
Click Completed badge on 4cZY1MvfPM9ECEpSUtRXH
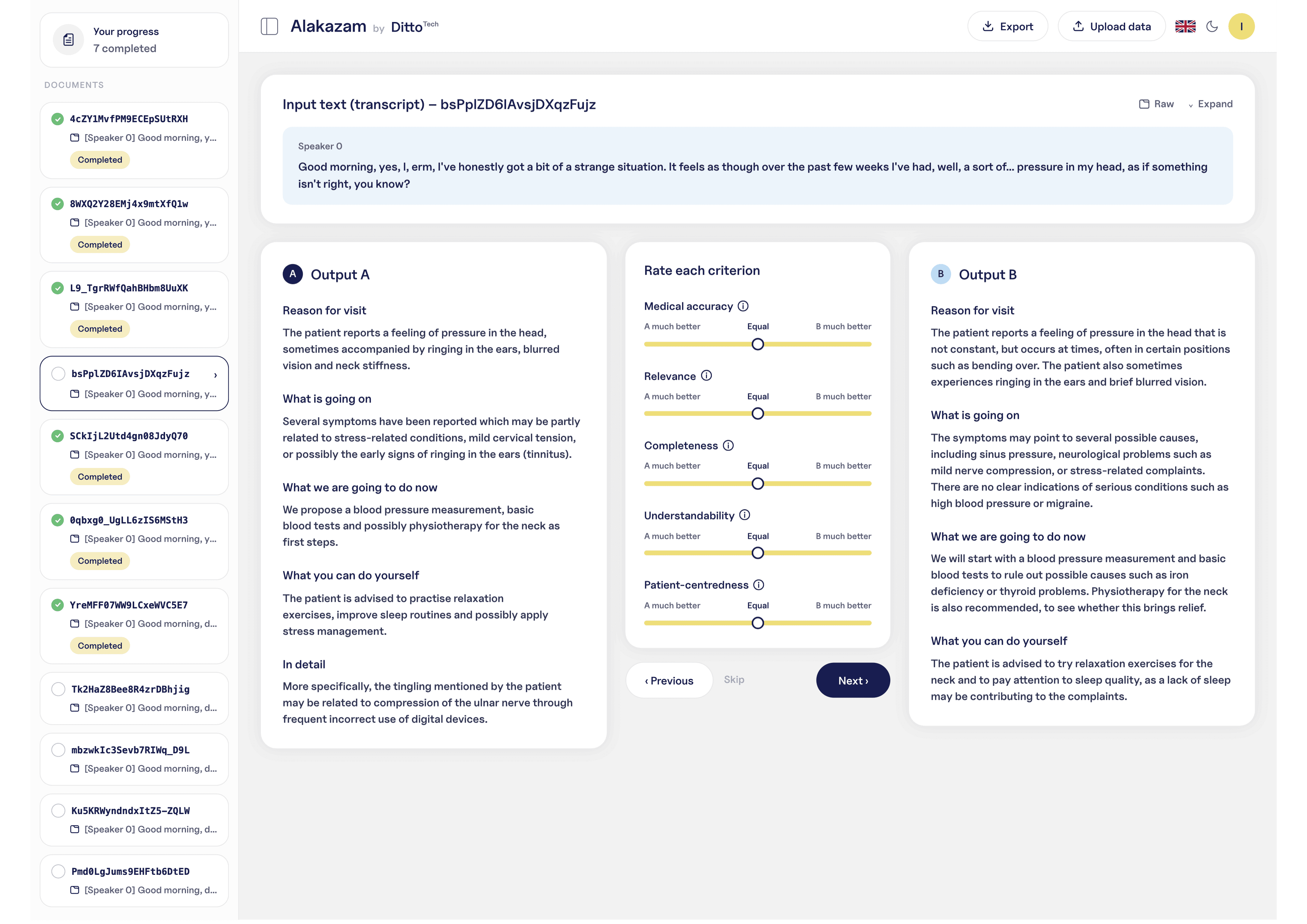(100, 160)
